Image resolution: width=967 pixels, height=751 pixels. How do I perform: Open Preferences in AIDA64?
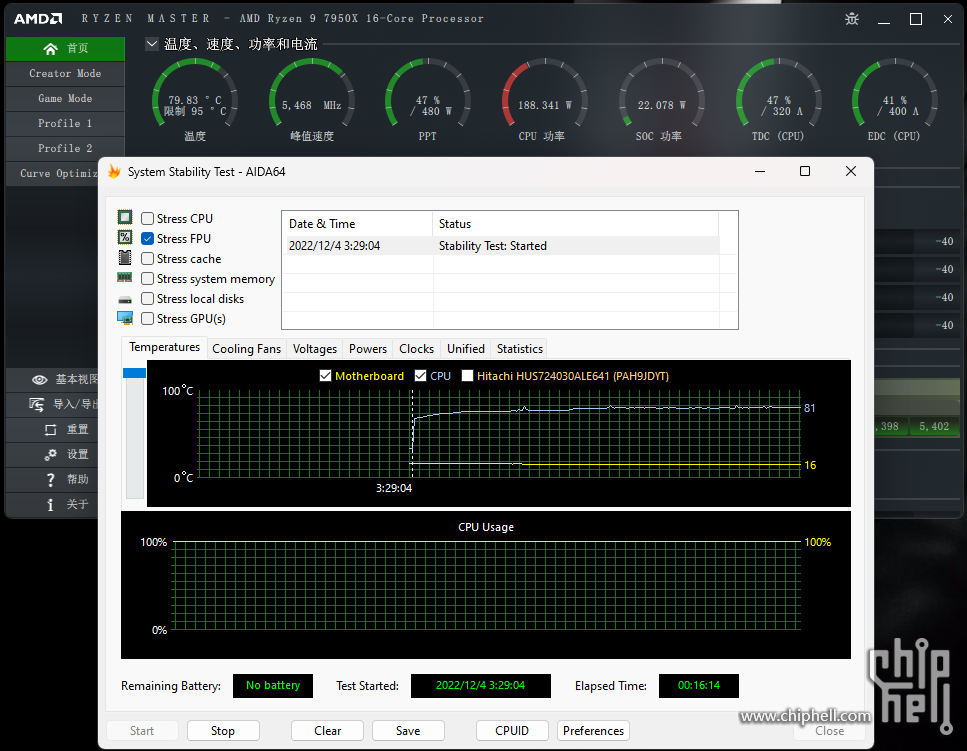[593, 731]
